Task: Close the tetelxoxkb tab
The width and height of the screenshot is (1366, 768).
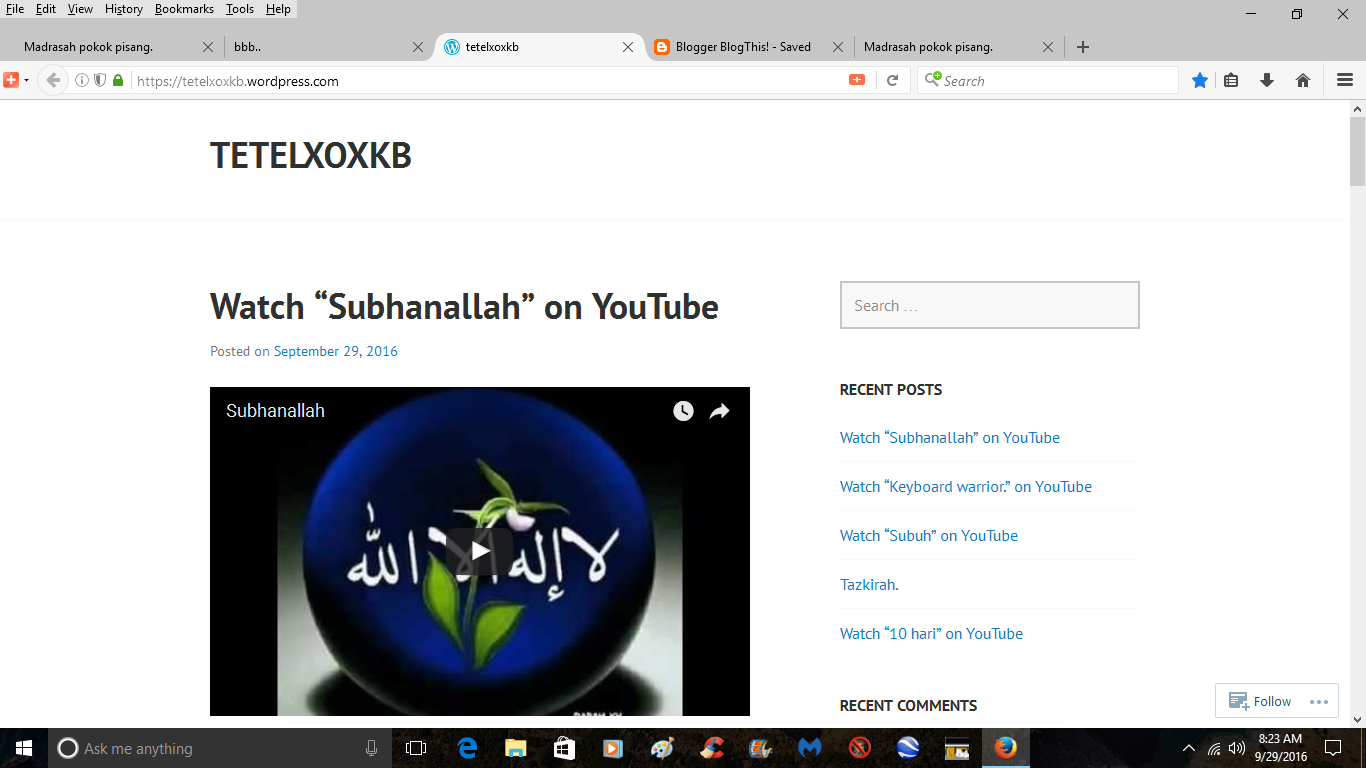Action: [x=628, y=47]
